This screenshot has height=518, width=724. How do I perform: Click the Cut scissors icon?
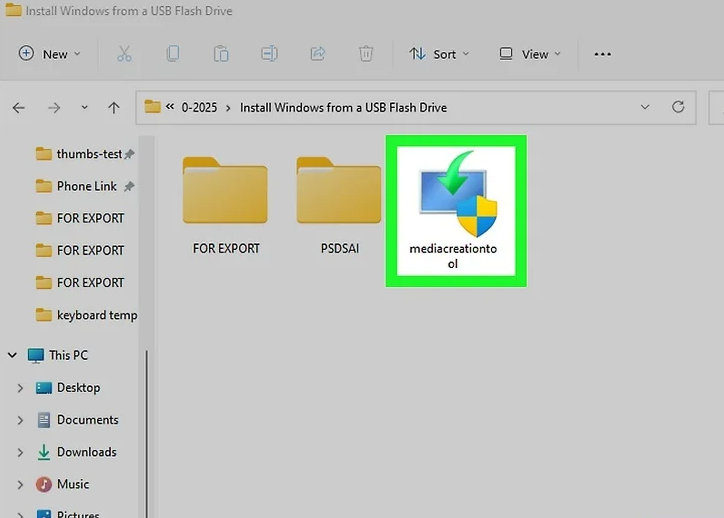point(124,54)
